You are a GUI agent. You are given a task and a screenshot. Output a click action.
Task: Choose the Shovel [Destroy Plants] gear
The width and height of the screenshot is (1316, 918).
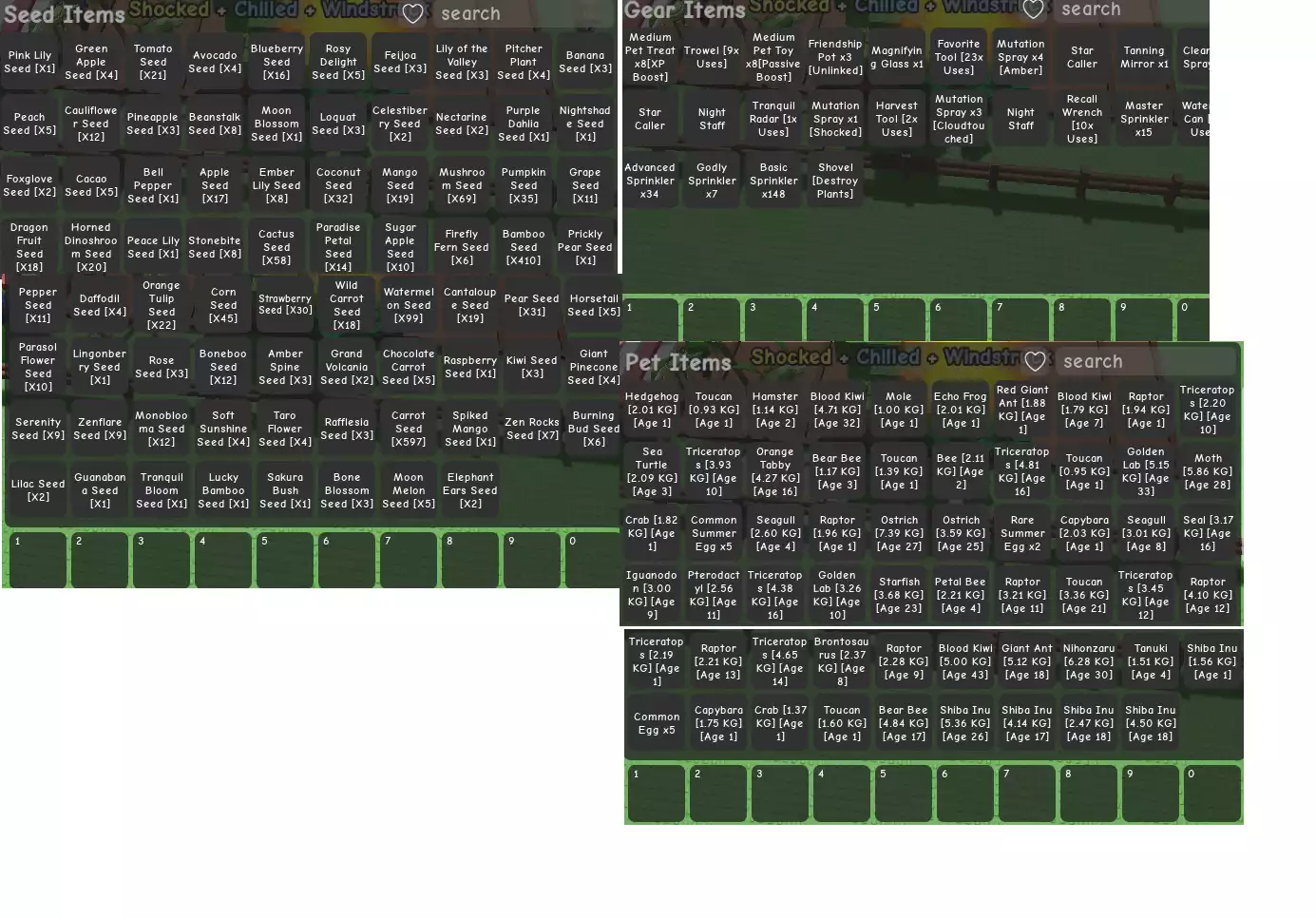pyautogui.click(x=835, y=181)
